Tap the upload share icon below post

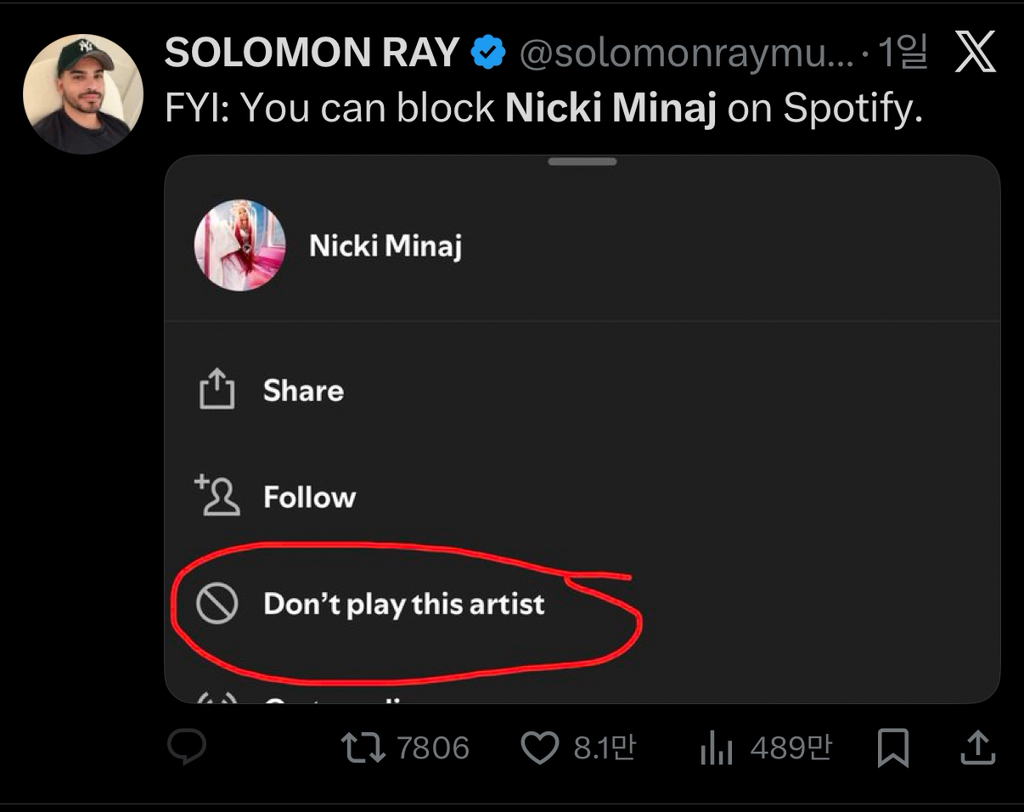point(977,746)
